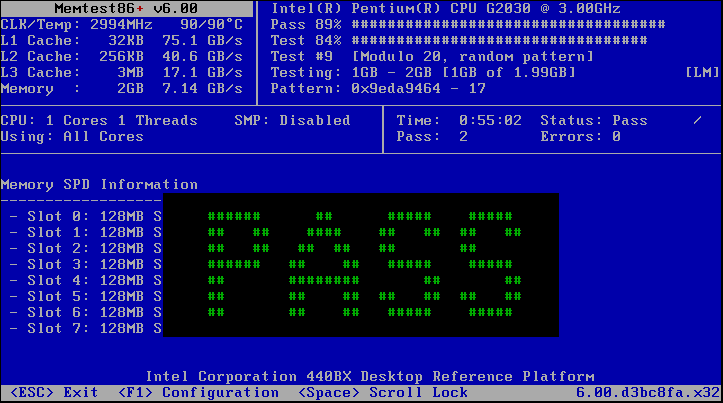
Task: Click the [LM] indicator
Action: [702, 72]
